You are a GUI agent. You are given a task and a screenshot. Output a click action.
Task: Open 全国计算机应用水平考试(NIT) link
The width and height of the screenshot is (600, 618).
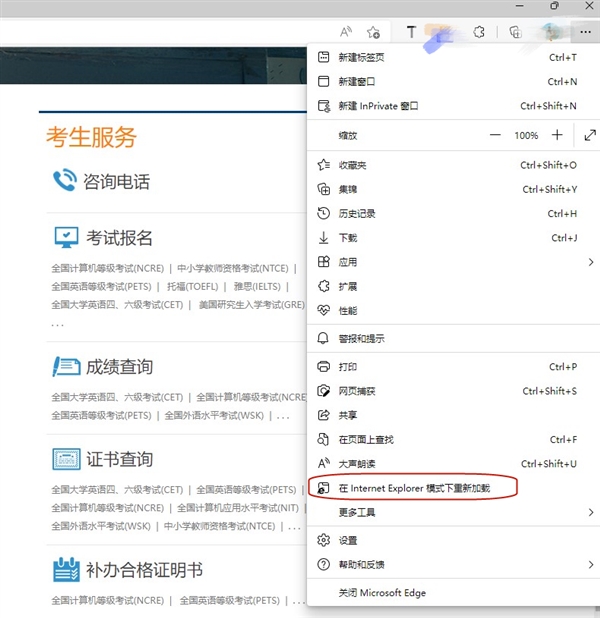click(238, 508)
